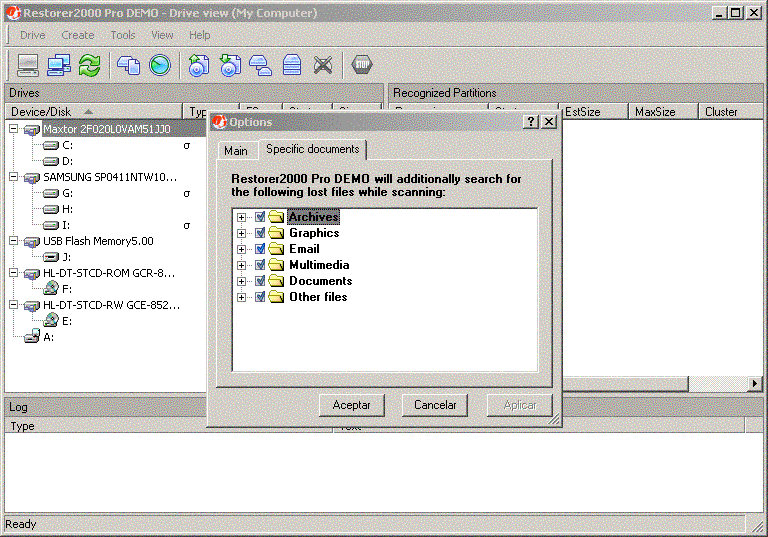Click the stacked virtual volume toolbar icon
Screen dimensions: 768x537
click(x=292, y=65)
